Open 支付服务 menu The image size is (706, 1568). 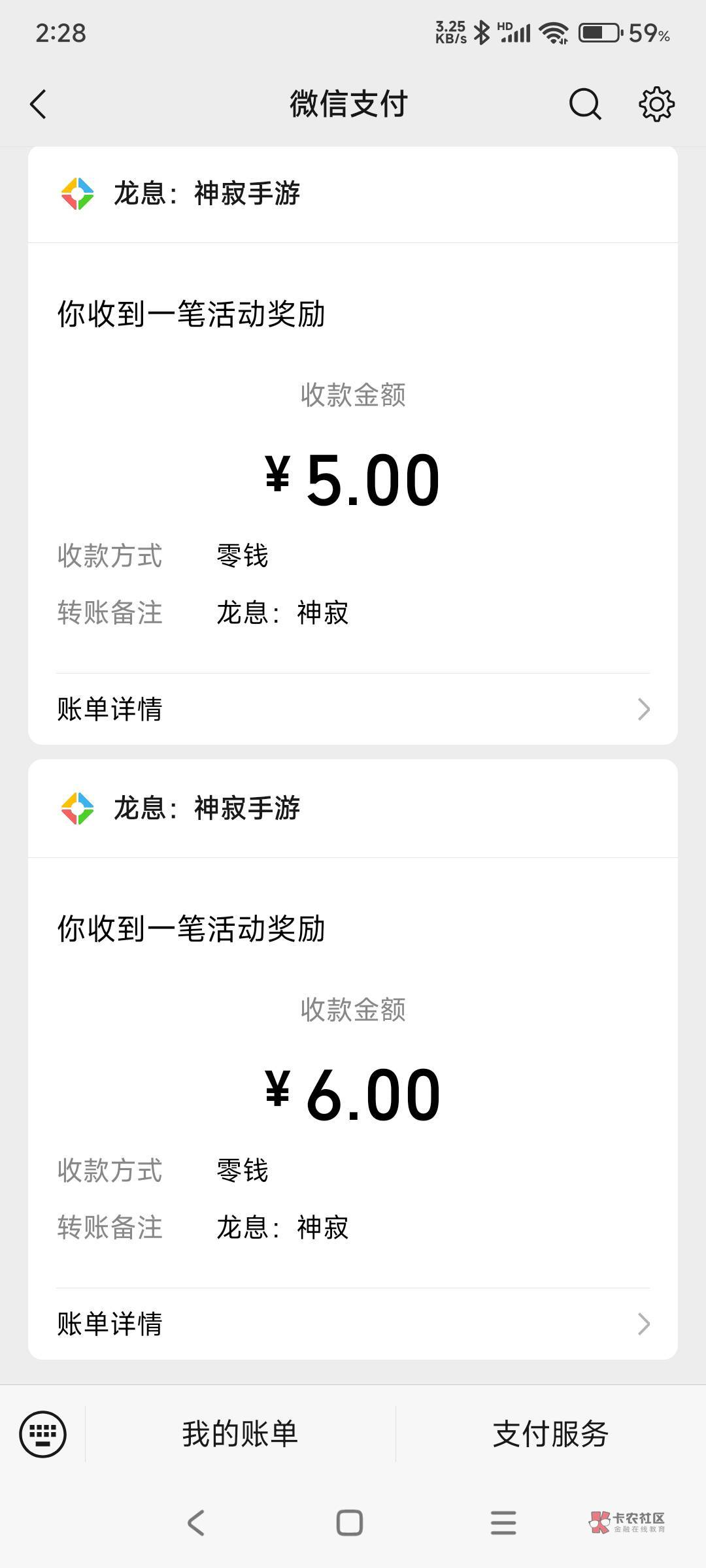tap(550, 1434)
